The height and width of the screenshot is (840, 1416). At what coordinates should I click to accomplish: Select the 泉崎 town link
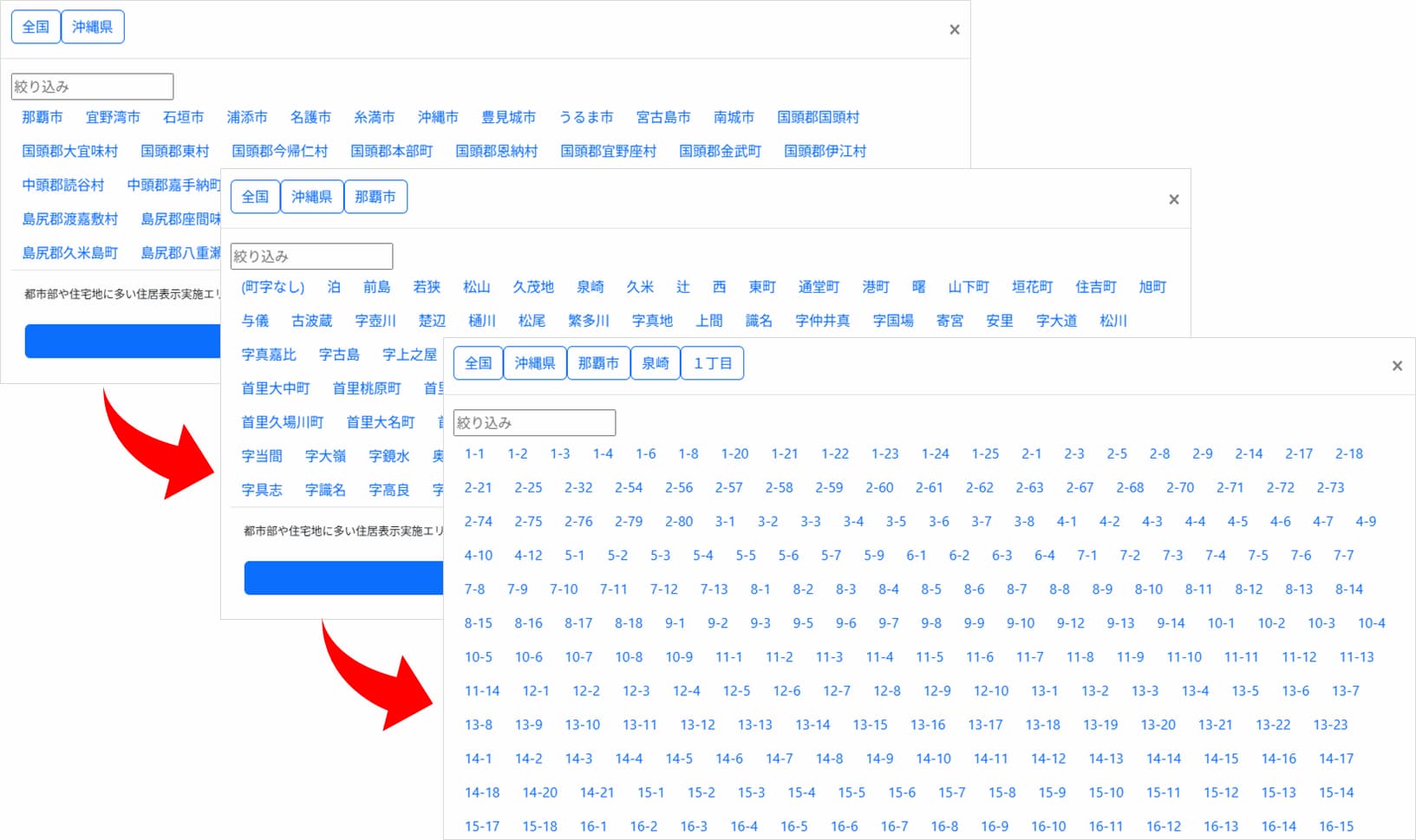[590, 287]
